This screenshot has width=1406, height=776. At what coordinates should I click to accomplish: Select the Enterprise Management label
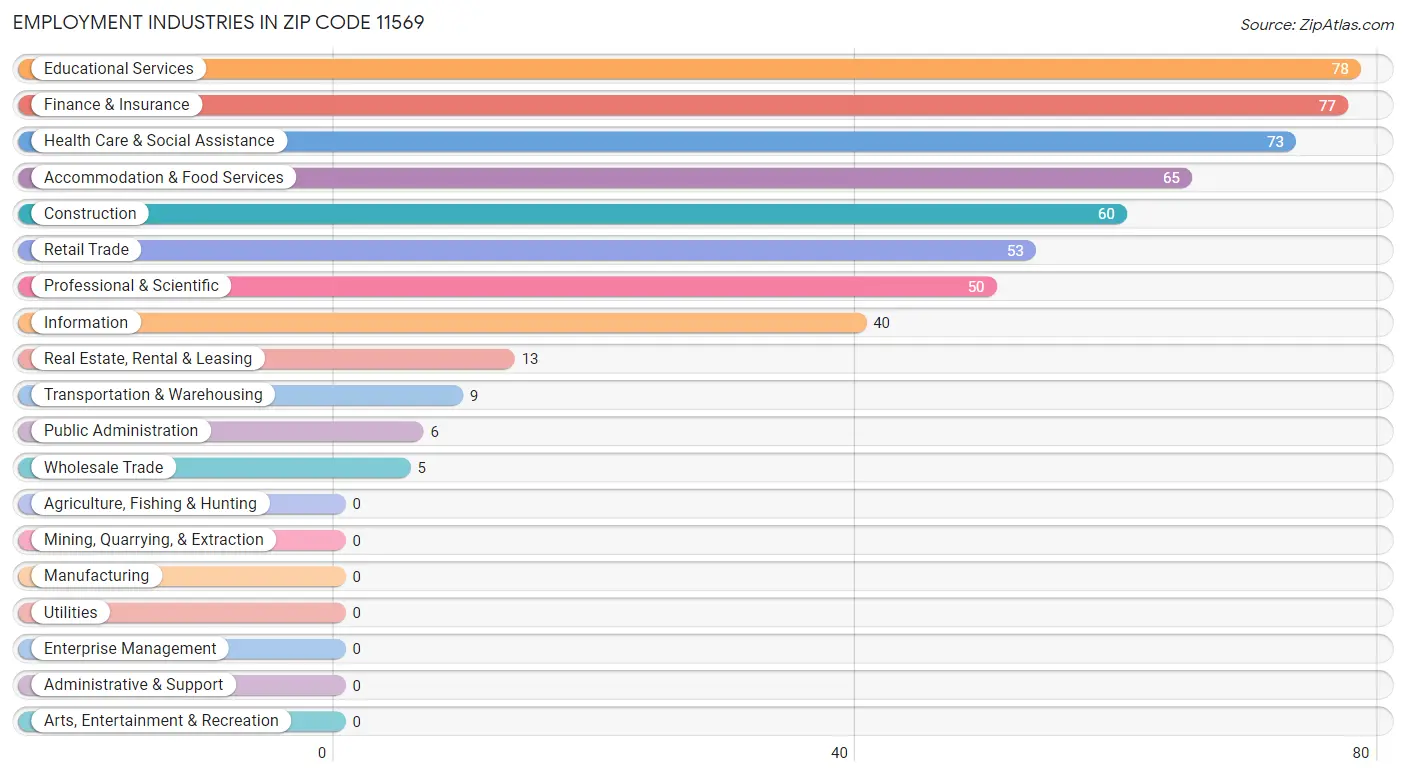(130, 649)
